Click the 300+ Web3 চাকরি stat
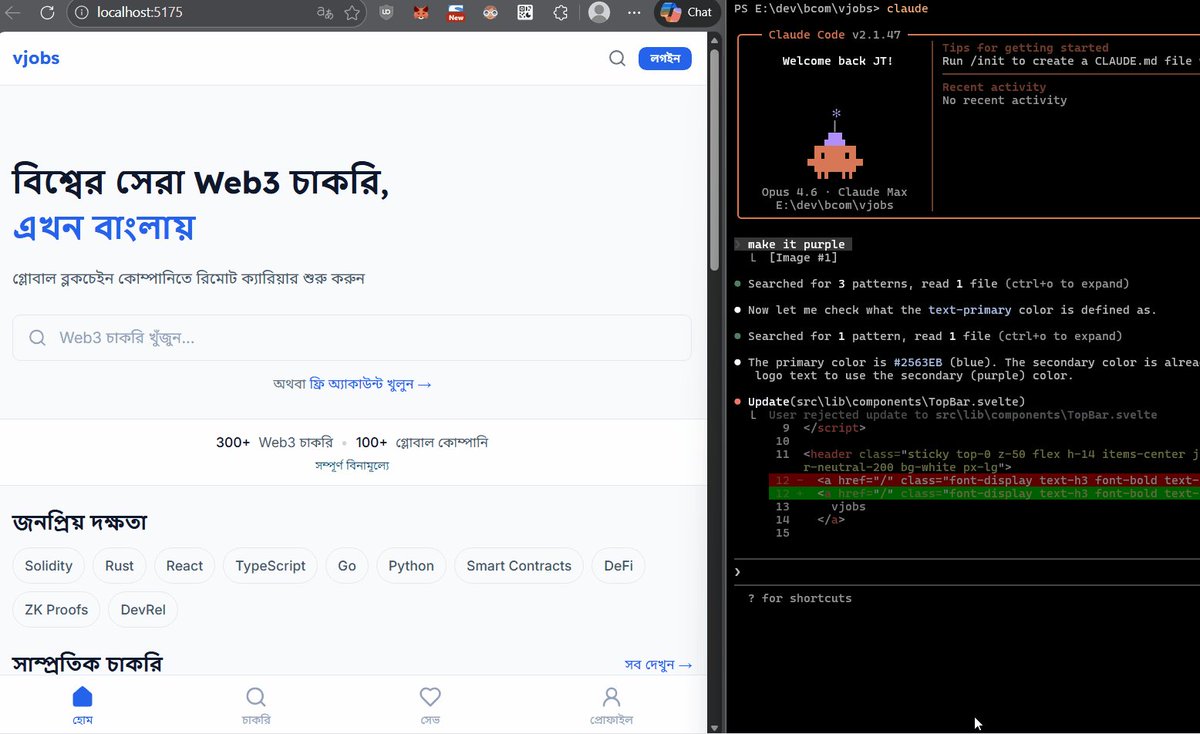 click(x=274, y=442)
